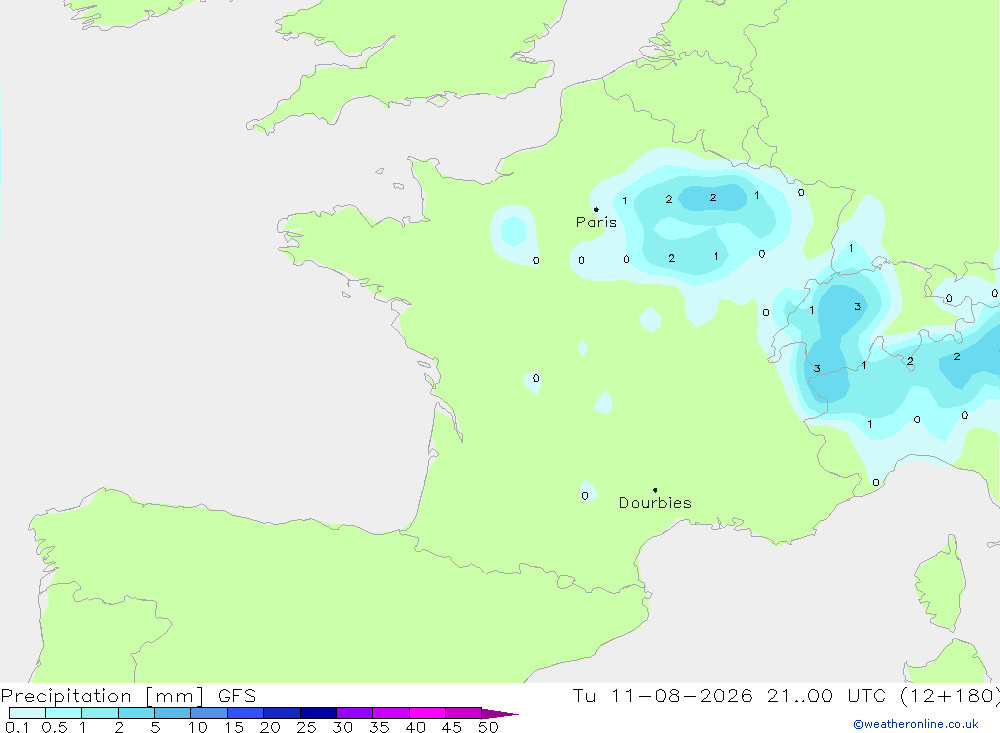This screenshot has width=1000, height=733.
Task: Click the Paris location dot marker
Action: pyautogui.click(x=596, y=209)
